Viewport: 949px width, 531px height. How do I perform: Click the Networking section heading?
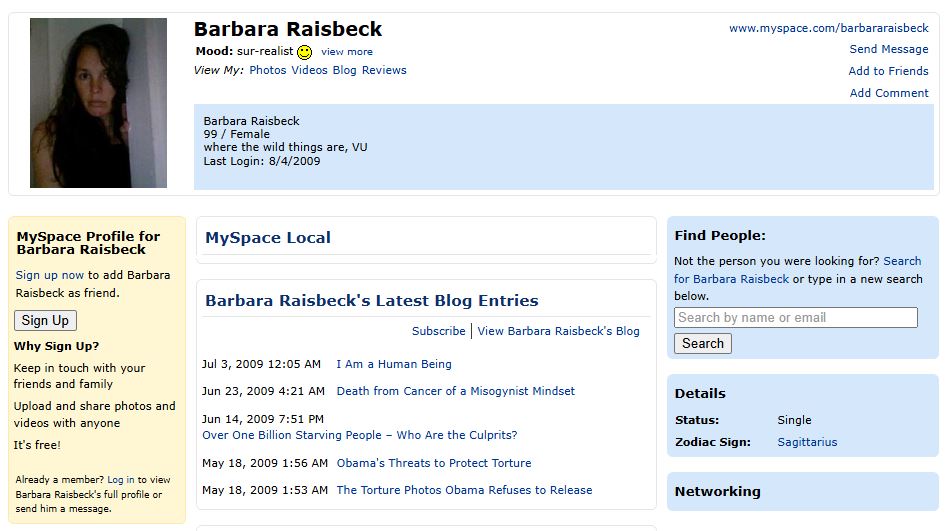(x=717, y=492)
